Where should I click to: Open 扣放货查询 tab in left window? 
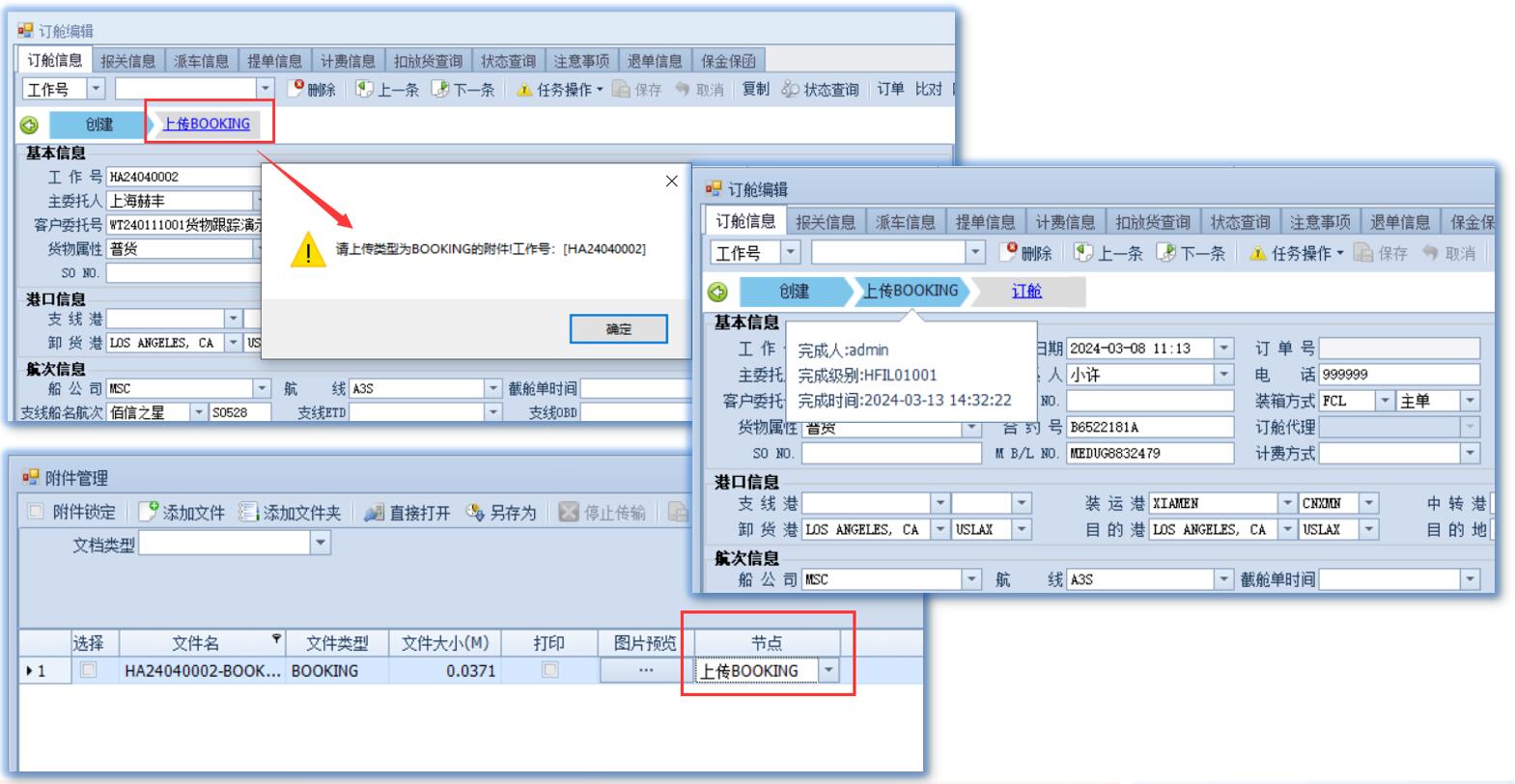tap(428, 61)
